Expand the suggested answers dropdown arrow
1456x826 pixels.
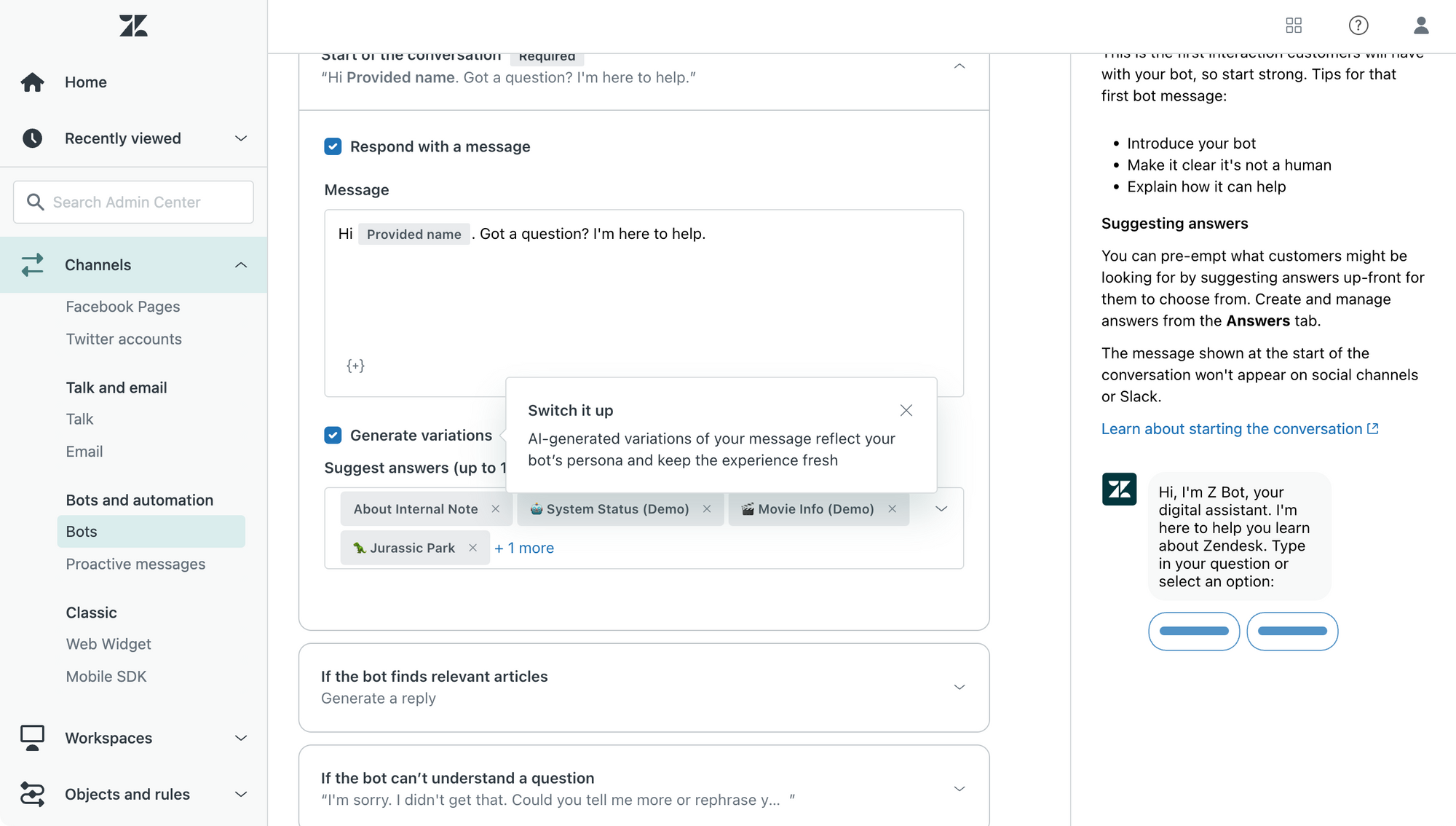coord(941,509)
